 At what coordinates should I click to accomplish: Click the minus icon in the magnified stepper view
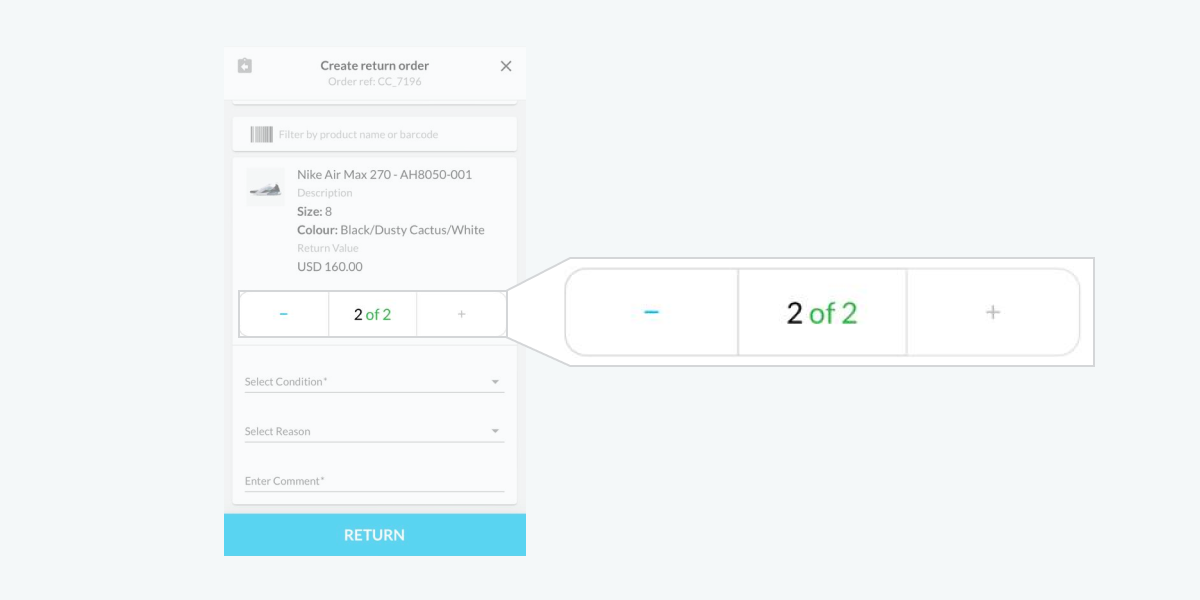coord(651,311)
